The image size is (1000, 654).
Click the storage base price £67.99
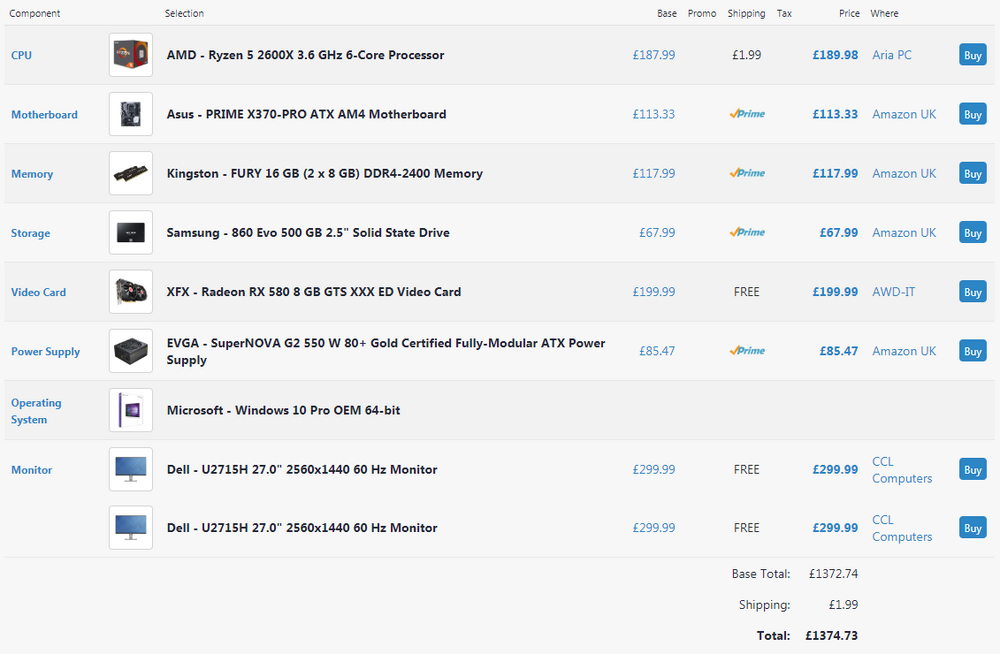click(x=657, y=233)
